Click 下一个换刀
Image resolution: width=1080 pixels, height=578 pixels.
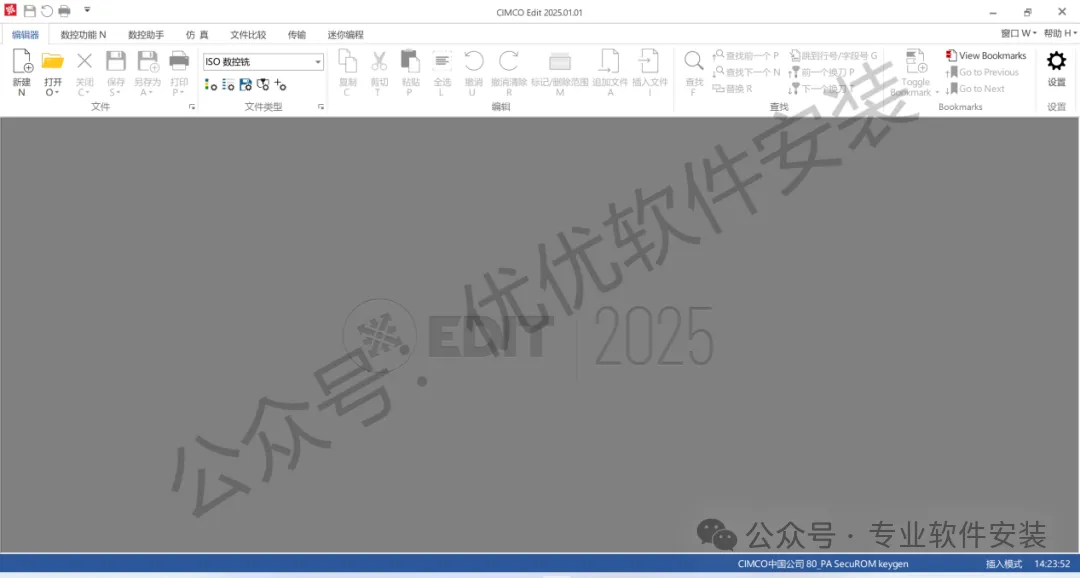click(x=821, y=88)
